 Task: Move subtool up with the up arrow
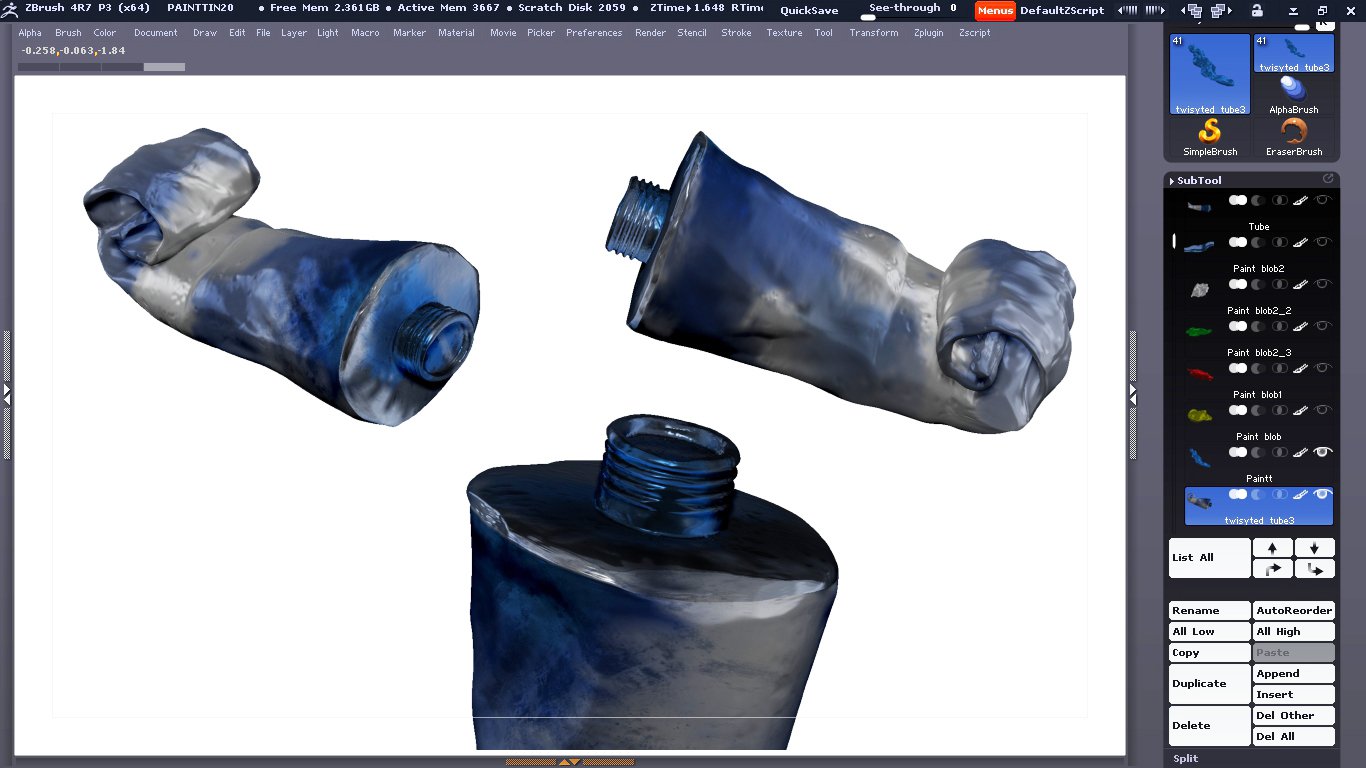point(1272,548)
